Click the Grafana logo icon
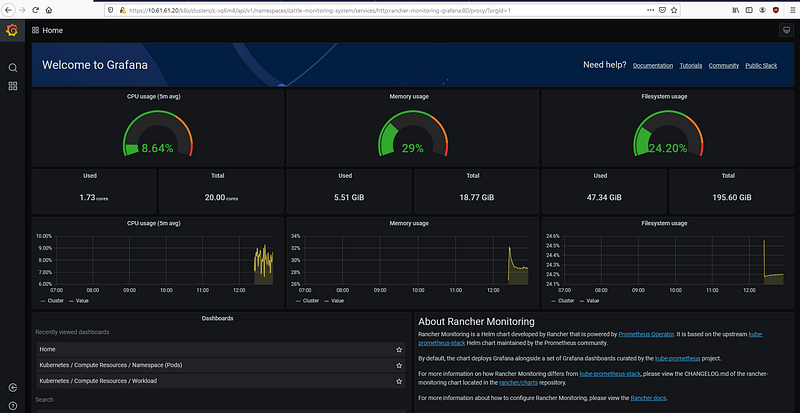This screenshot has width=800, height=413. (12, 31)
